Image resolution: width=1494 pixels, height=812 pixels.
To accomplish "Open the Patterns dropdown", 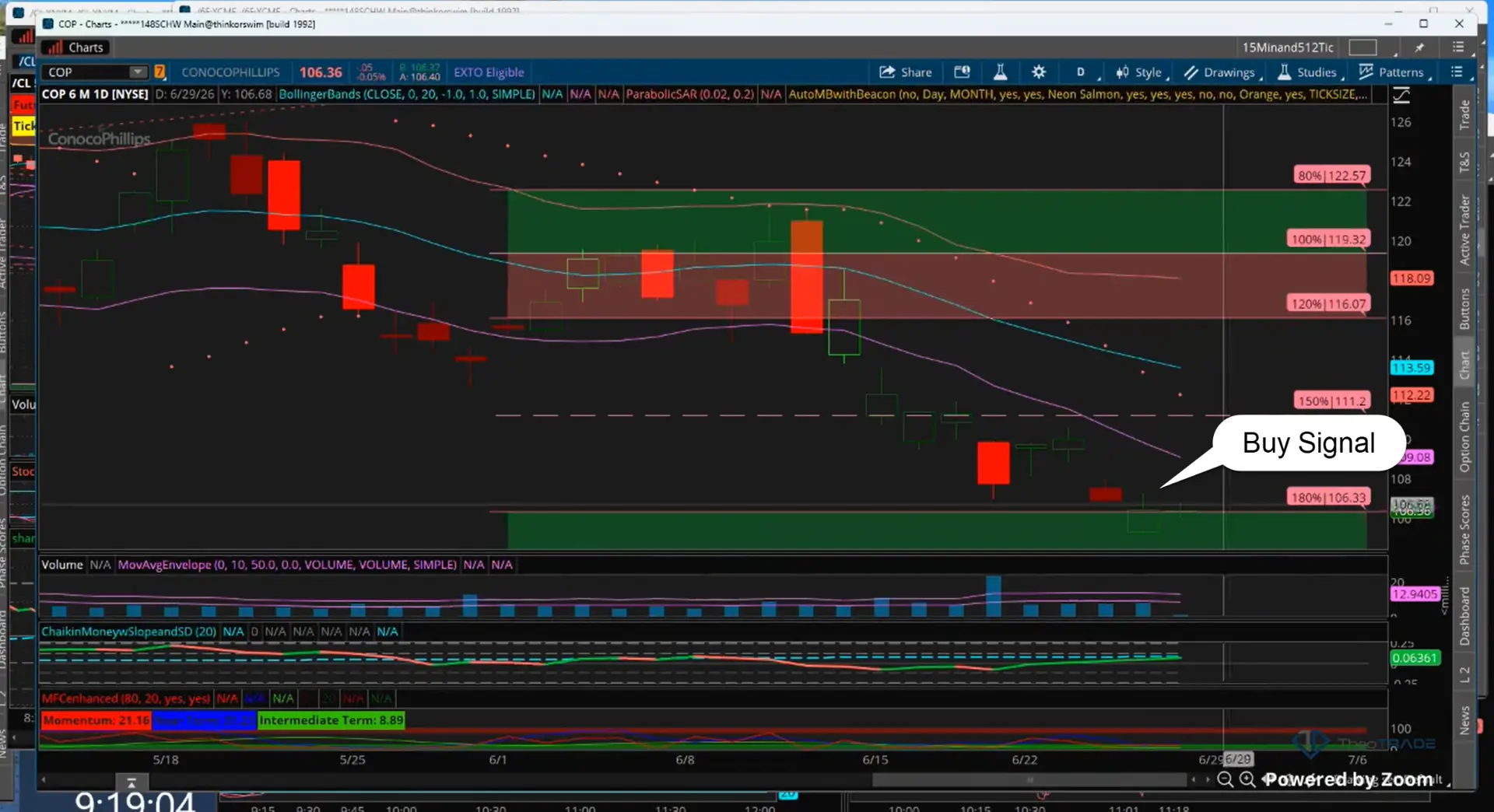I will click(1394, 72).
